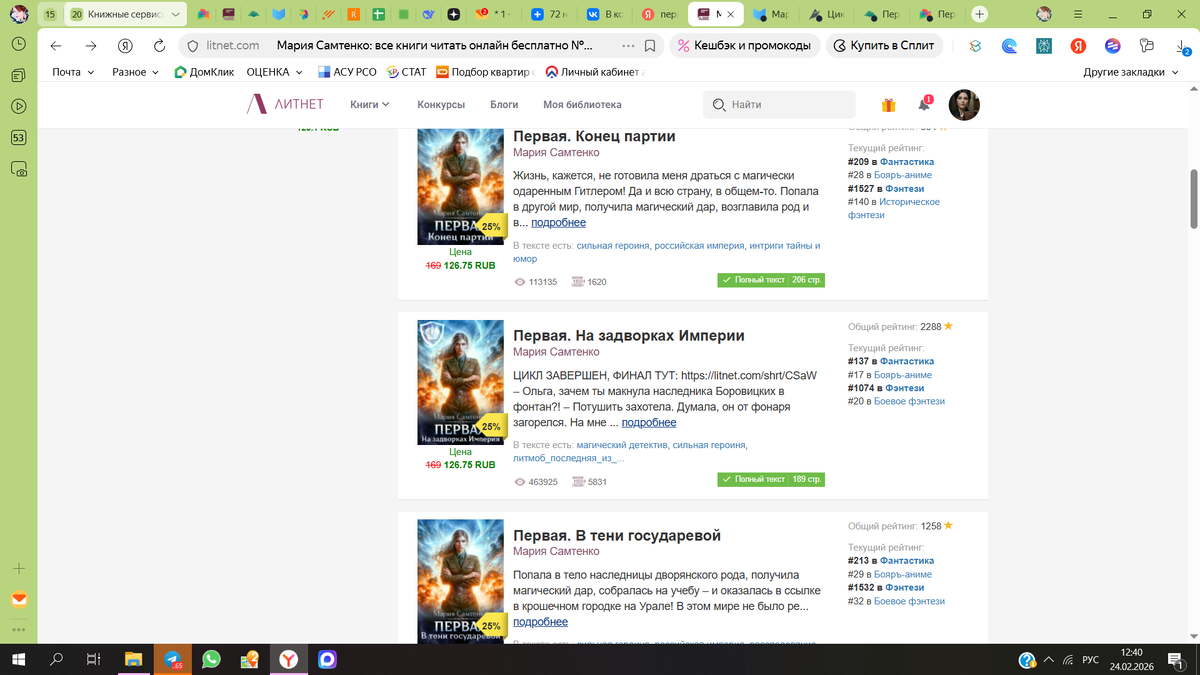The width and height of the screenshot is (1200, 675).
Task: Open cover of Первая. На задворках Империи
Action: pyautogui.click(x=460, y=383)
